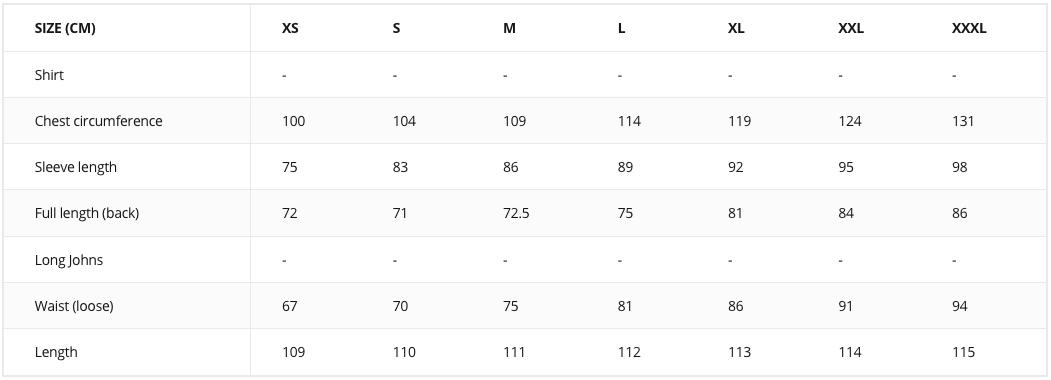Screen dimensions: 1051x380
Task: Click the Long Johns section label
Action: 69,259
